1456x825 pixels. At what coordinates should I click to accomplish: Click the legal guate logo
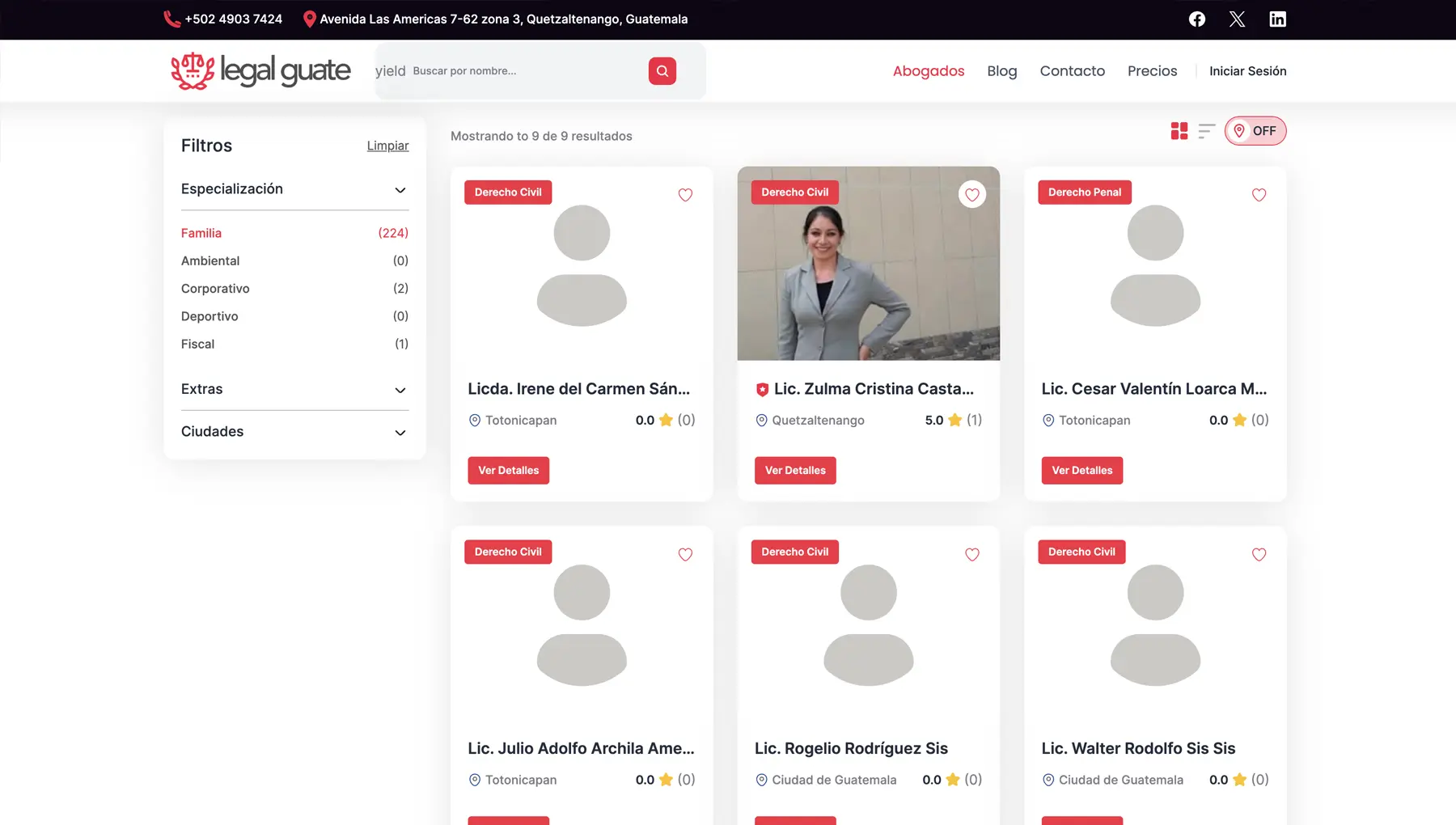pyautogui.click(x=260, y=71)
